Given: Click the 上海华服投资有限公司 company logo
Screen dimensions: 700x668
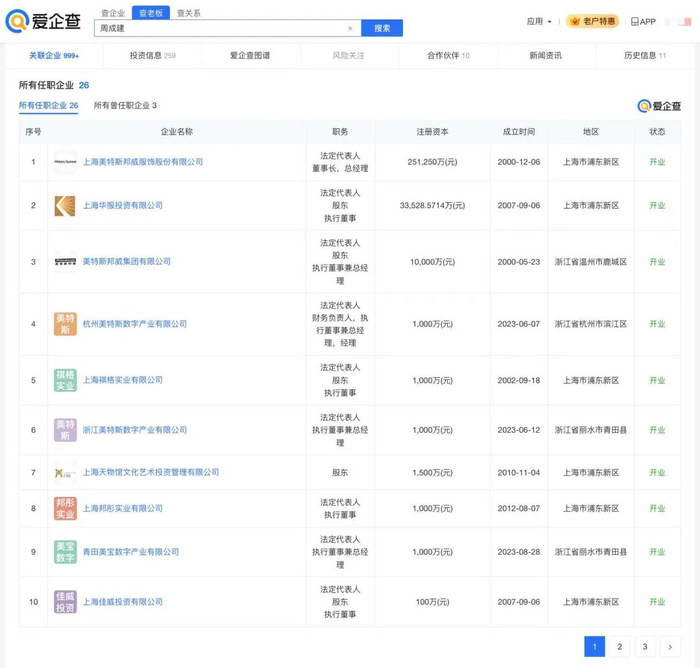Looking at the screenshot, I should (x=65, y=206).
